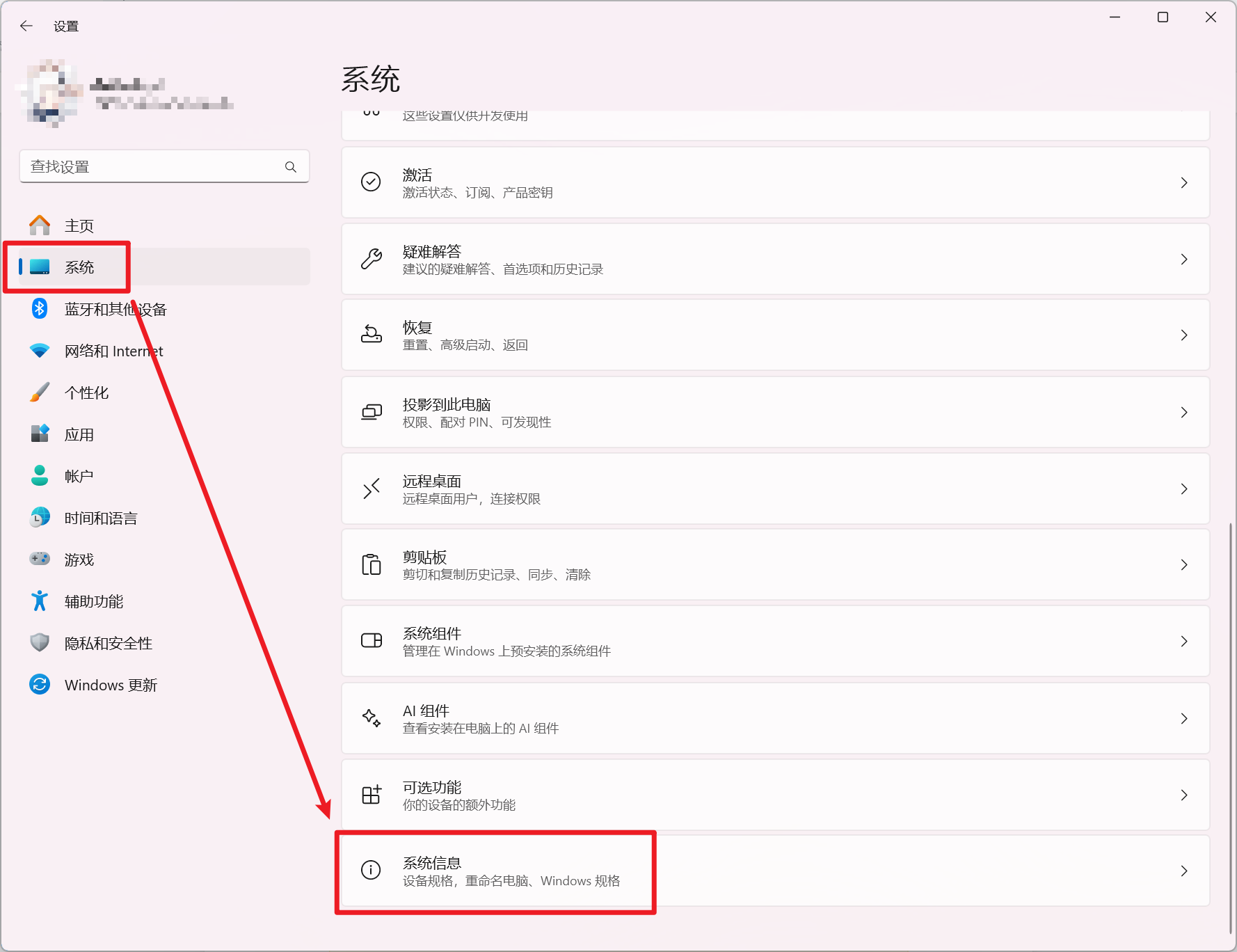Select Windows 更新 label in sidebar
The image size is (1237, 952).
point(111,685)
